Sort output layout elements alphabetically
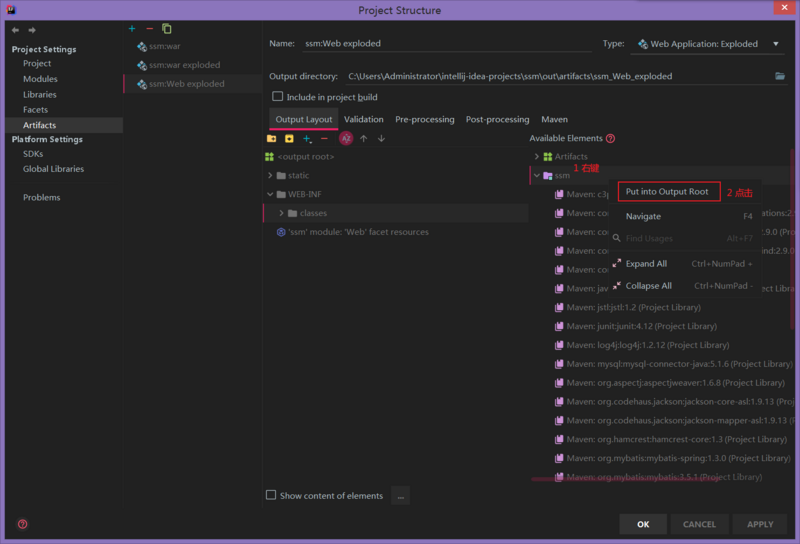800x544 pixels. tap(346, 138)
